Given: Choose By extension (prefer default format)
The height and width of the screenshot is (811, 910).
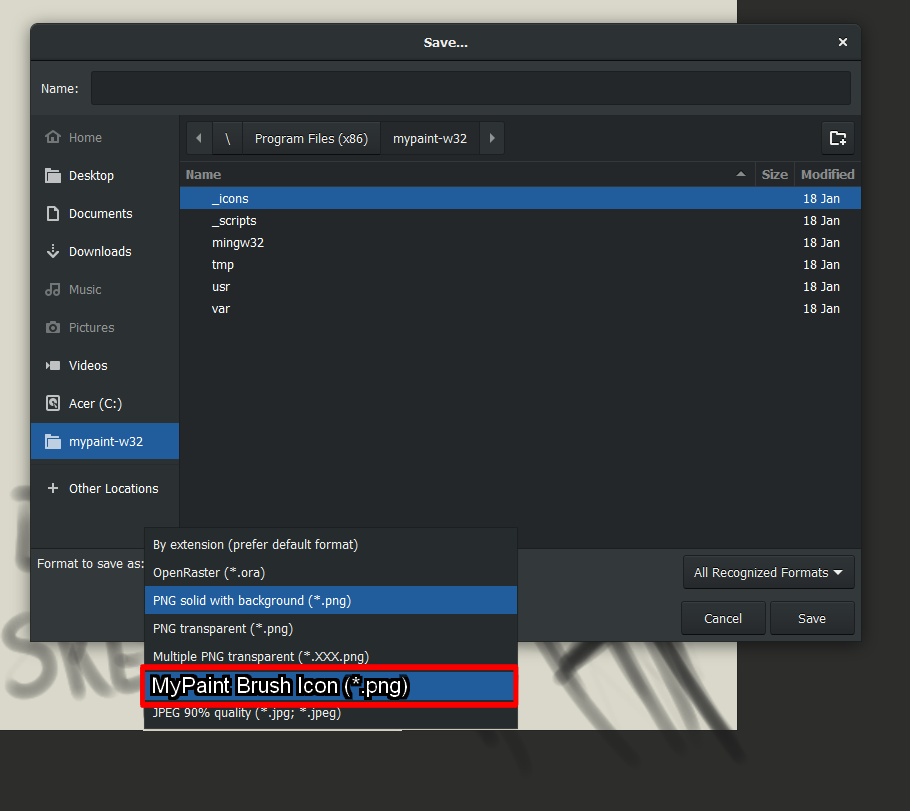Looking at the screenshot, I should tap(331, 545).
